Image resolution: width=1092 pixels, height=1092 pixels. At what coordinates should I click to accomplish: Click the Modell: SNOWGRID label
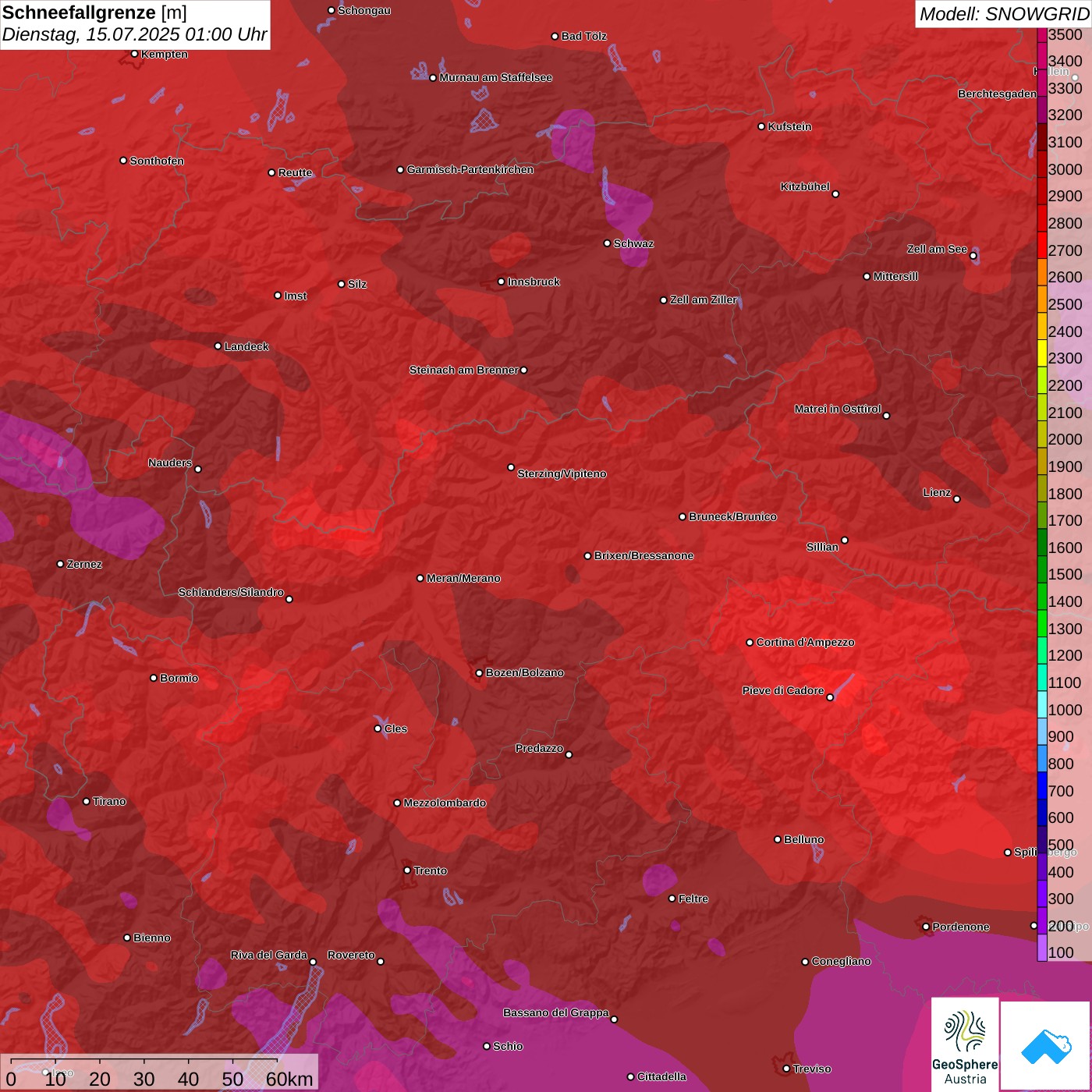click(x=1004, y=14)
